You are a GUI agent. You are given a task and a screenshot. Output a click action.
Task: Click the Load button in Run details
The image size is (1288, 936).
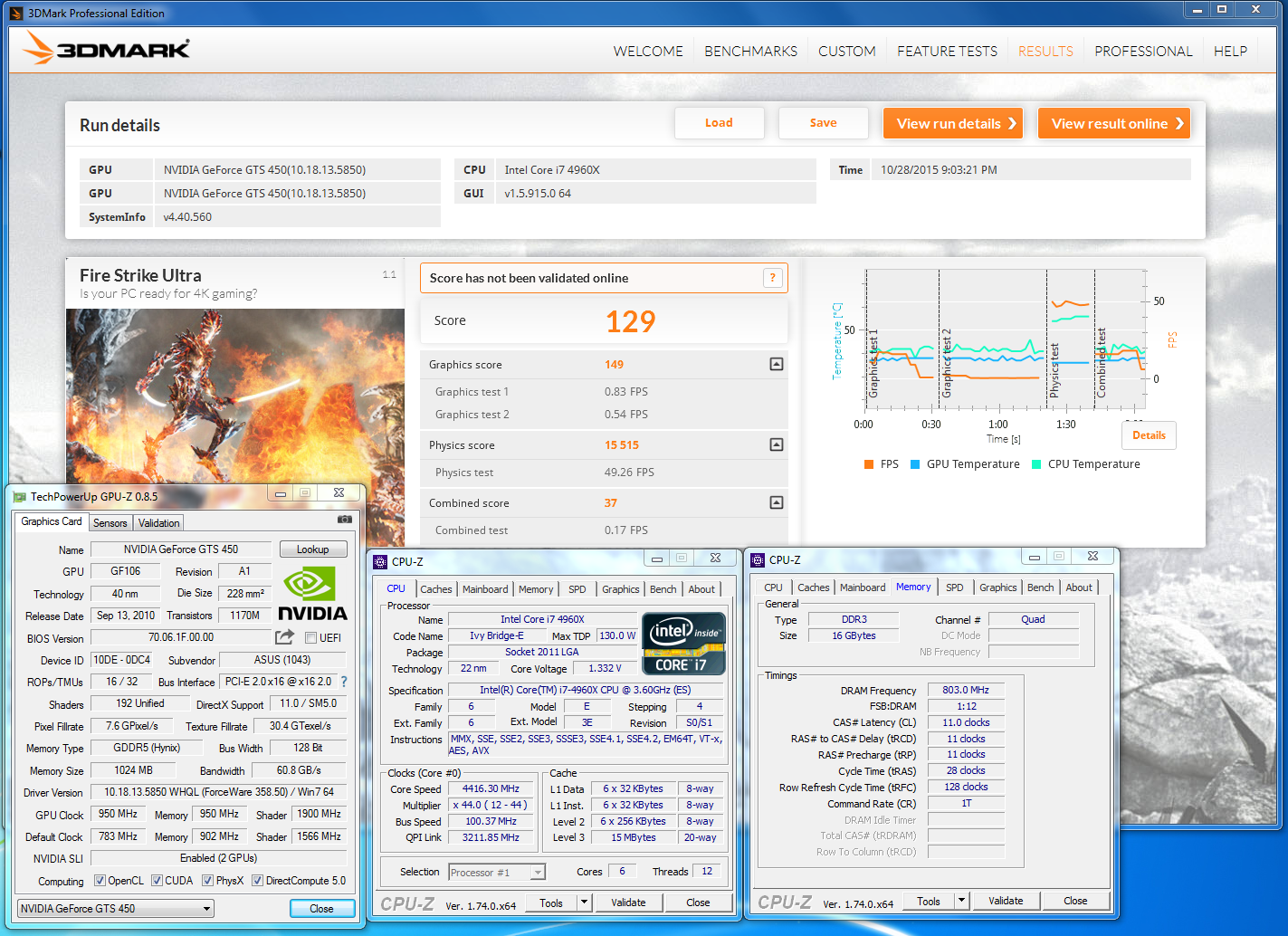tap(719, 123)
